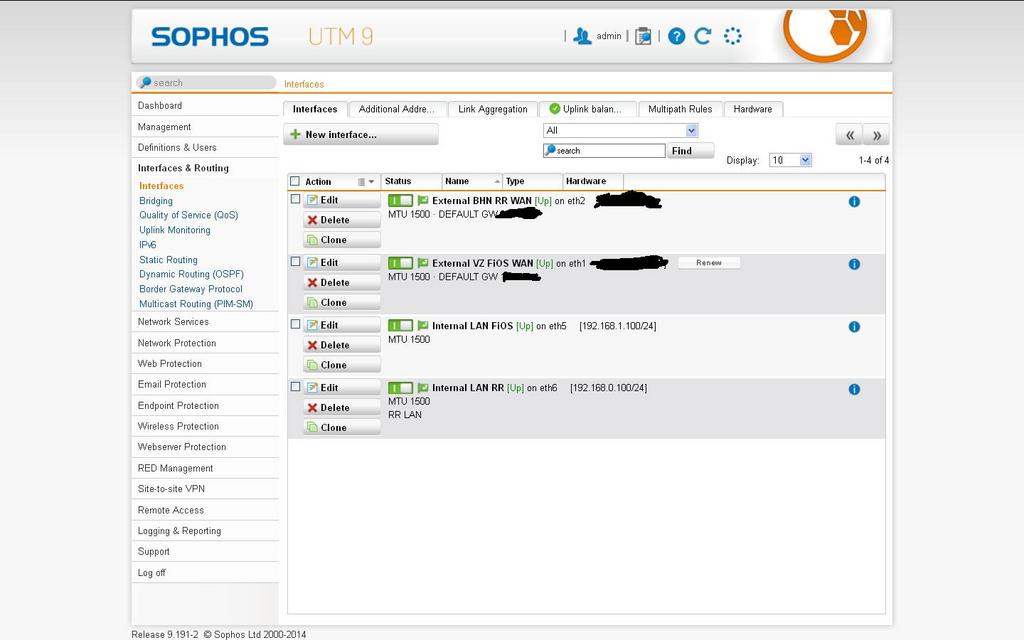
Task: Open Uplink Monitoring in the sidebar
Action: (174, 230)
